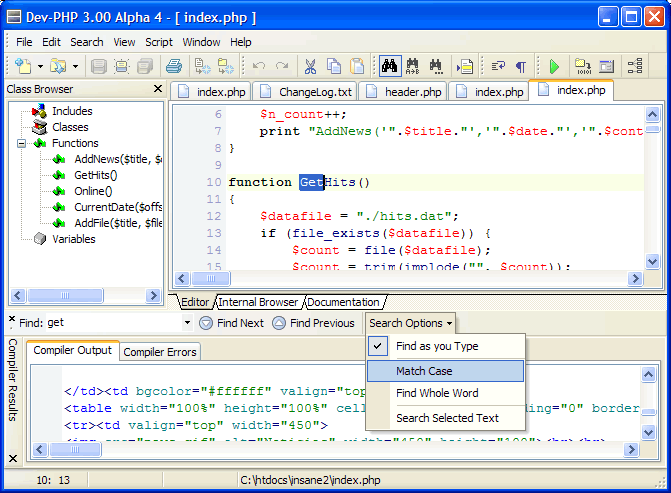
Task: Click the compiler output scrollbar up arrow
Action: (648, 374)
